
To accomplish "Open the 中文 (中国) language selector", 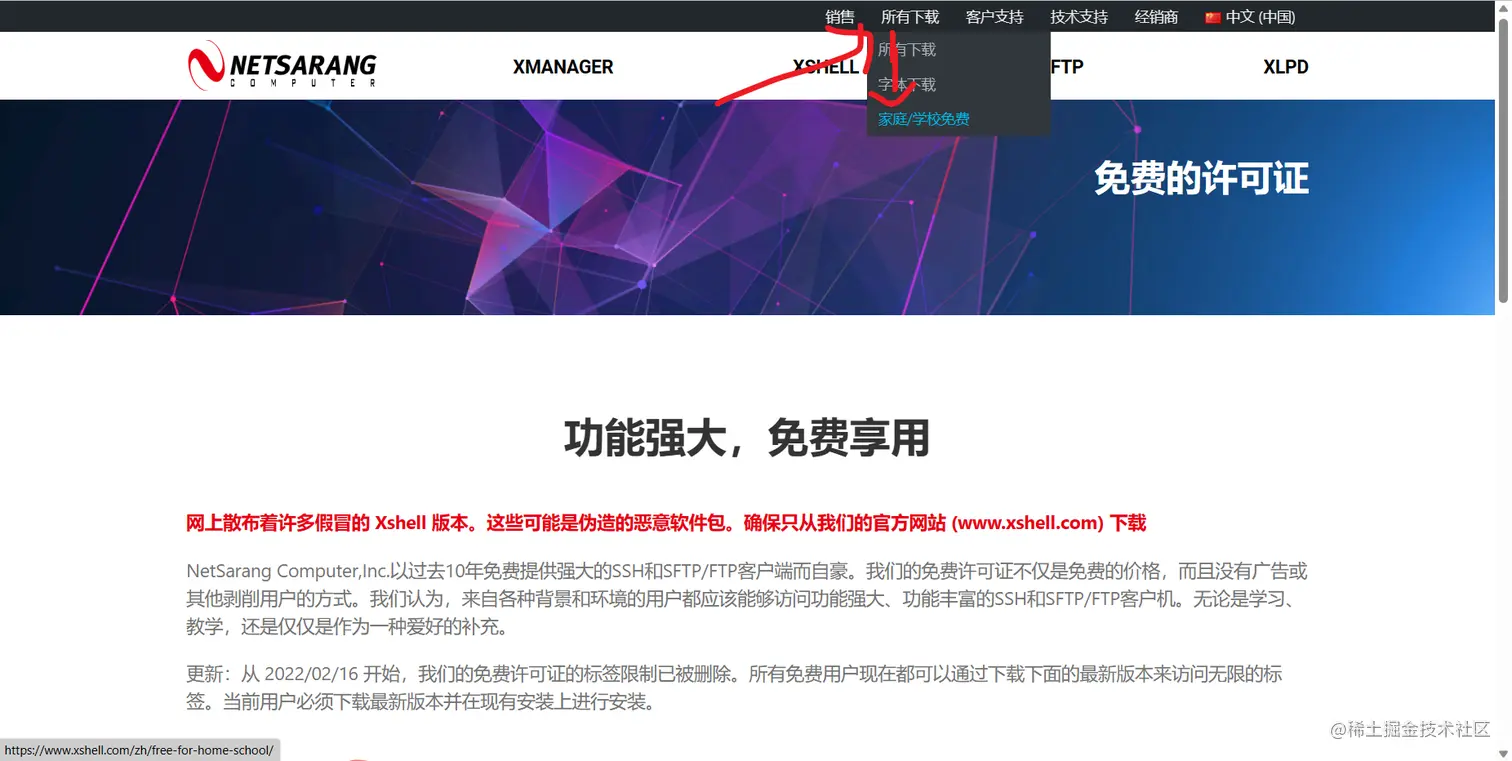I will (x=1250, y=17).
